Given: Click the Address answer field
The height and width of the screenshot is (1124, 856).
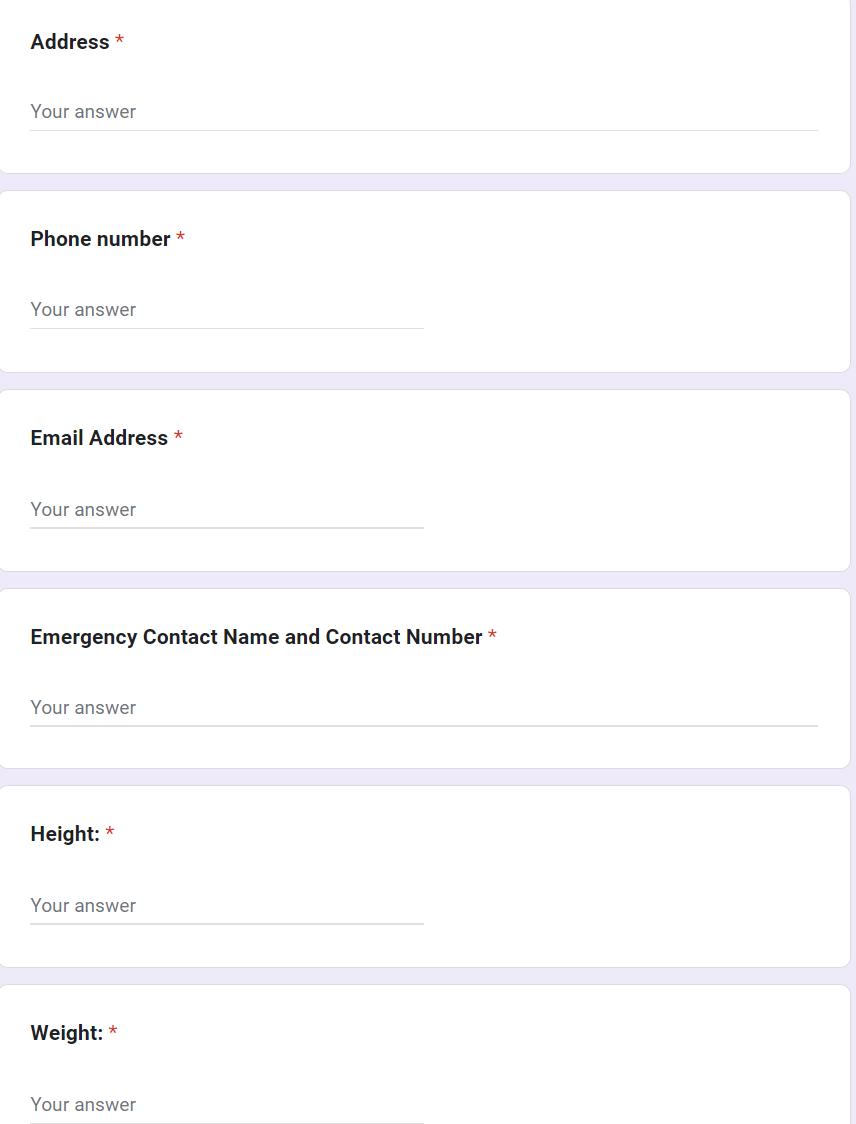Looking at the screenshot, I should [x=423, y=112].
